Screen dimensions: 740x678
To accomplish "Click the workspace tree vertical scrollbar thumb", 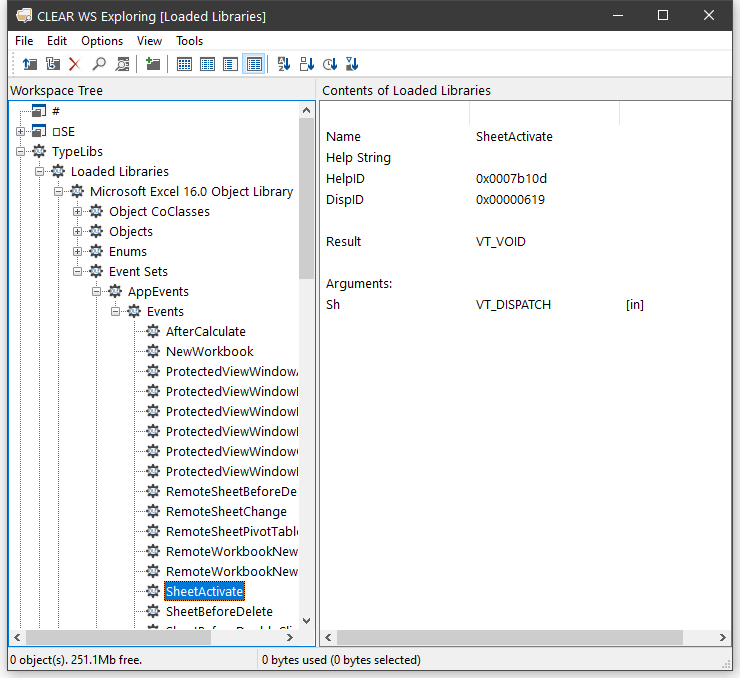I will point(307,200).
